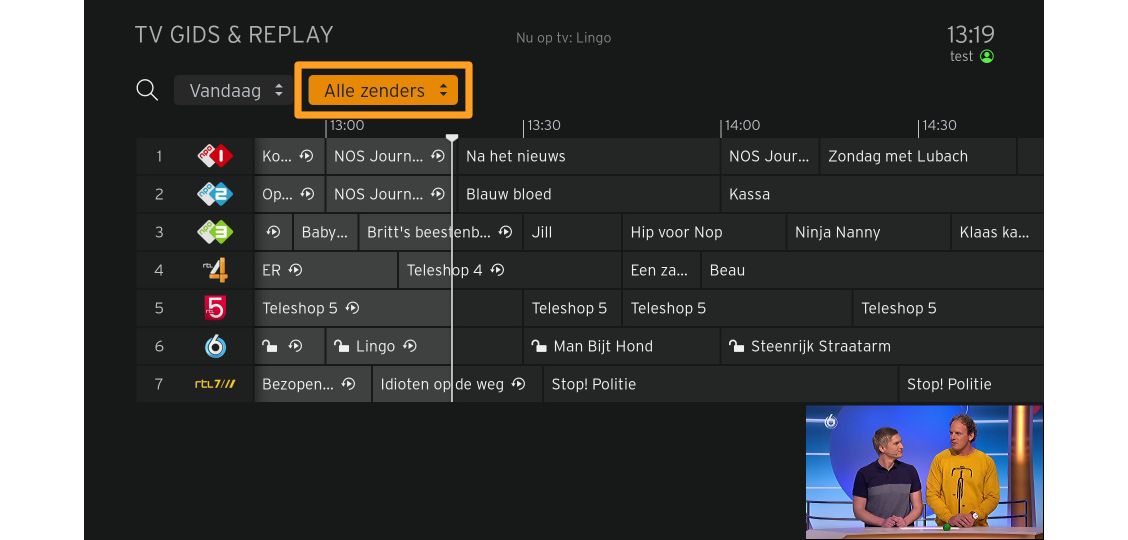This screenshot has height=540, width=1128.
Task: Pick the RTL 7 channel logo
Action: point(214,384)
